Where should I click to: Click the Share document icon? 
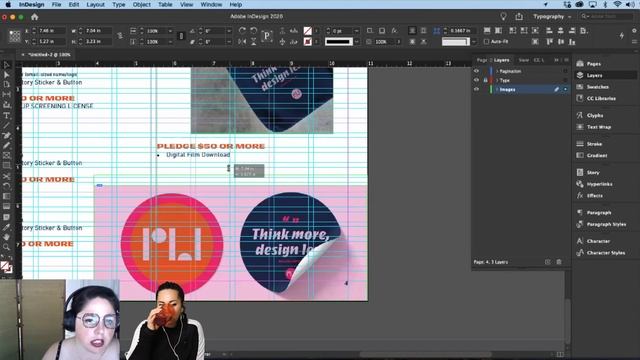pyautogui.click(x=519, y=16)
